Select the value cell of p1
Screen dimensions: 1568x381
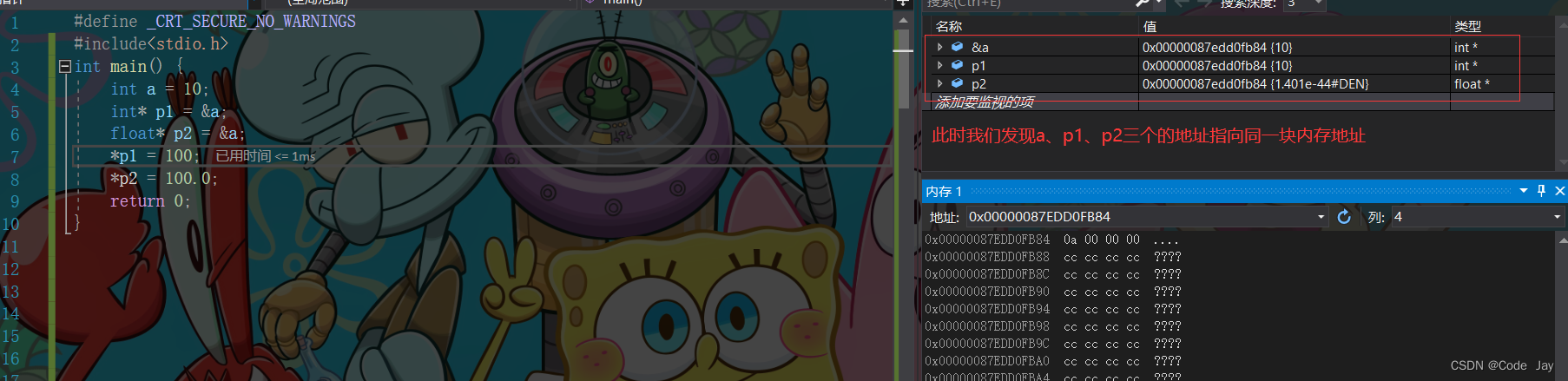point(1295,65)
